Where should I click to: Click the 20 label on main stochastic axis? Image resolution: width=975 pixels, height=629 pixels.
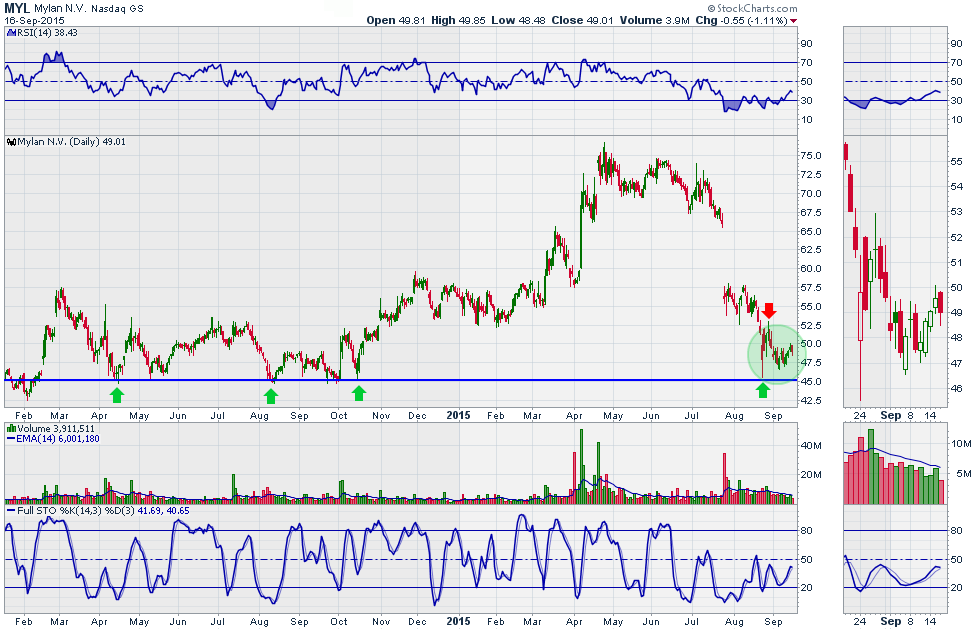(806, 587)
